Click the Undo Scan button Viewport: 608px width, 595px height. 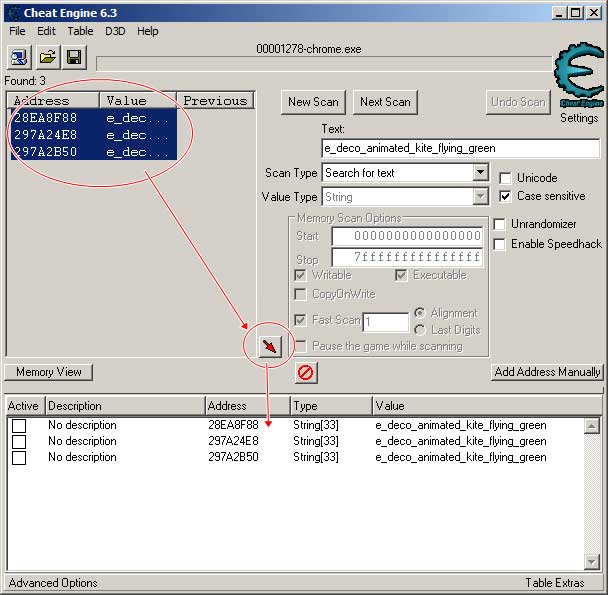tap(518, 102)
